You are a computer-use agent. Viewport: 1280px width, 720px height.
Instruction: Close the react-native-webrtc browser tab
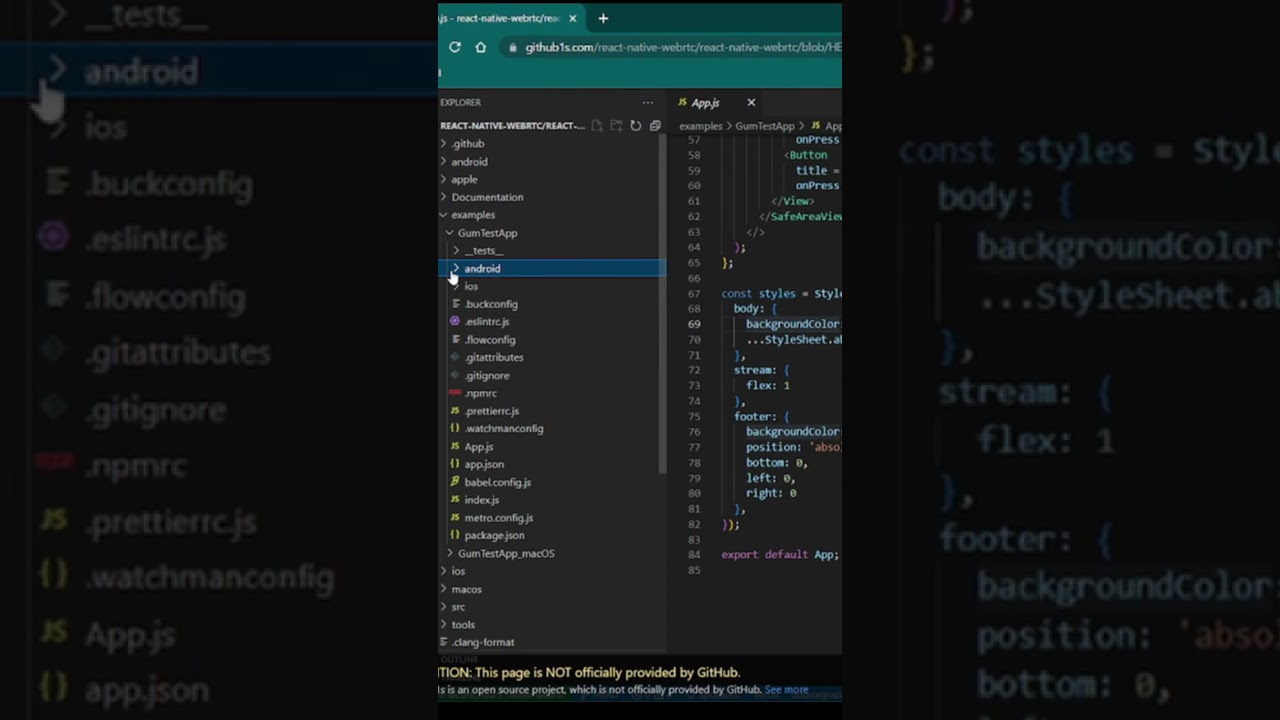[x=573, y=18]
